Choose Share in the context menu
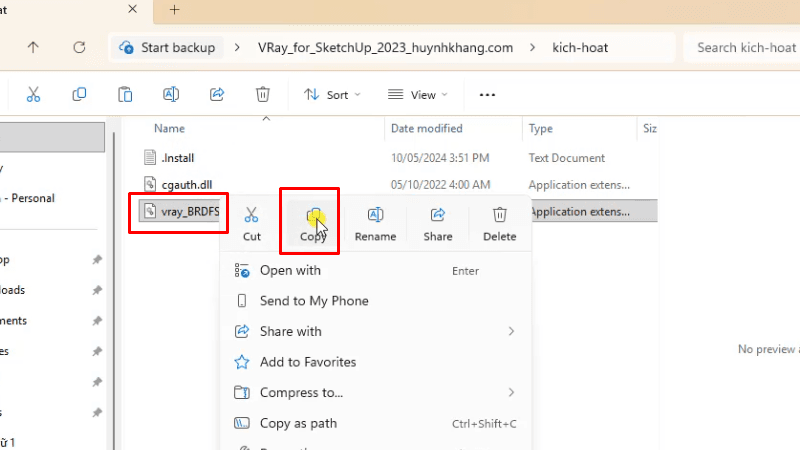The image size is (800, 450). (438, 224)
